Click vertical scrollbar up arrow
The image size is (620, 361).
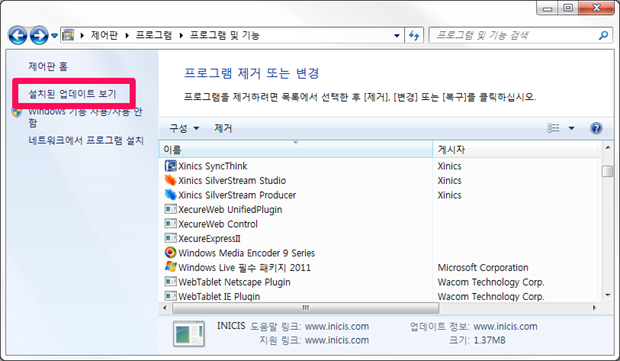coord(608,147)
